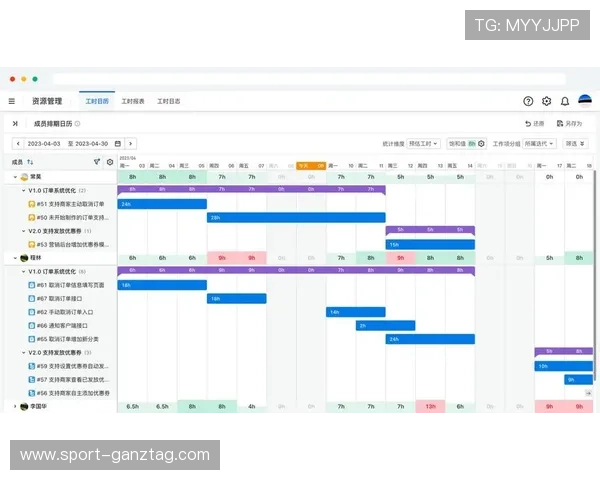This screenshot has width=600, height=480.
Task: Collapse V2.0 支持发放优惠券 (1) group
Action: pyautogui.click(x=23, y=231)
